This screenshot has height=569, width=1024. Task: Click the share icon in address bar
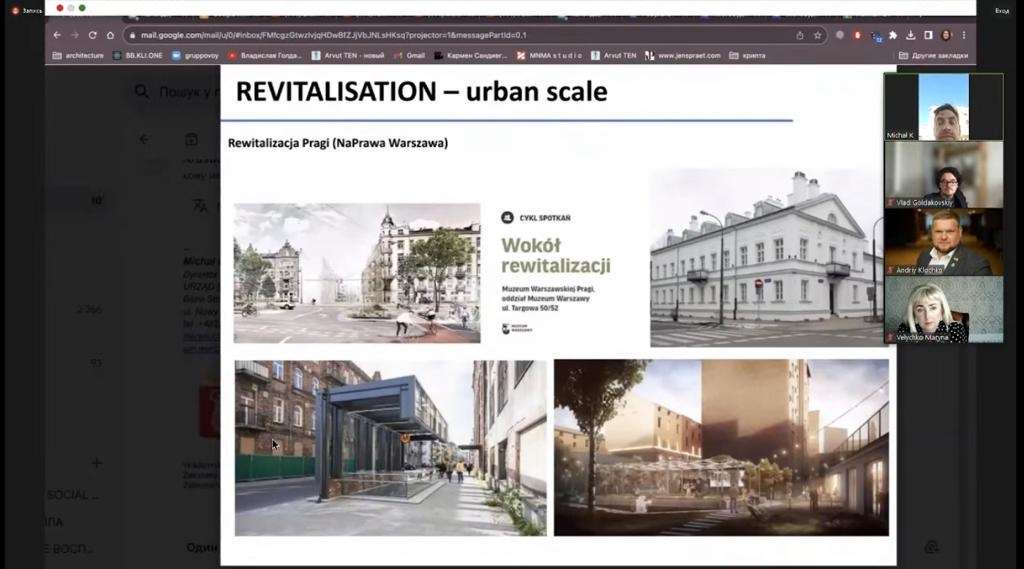pyautogui.click(x=800, y=35)
